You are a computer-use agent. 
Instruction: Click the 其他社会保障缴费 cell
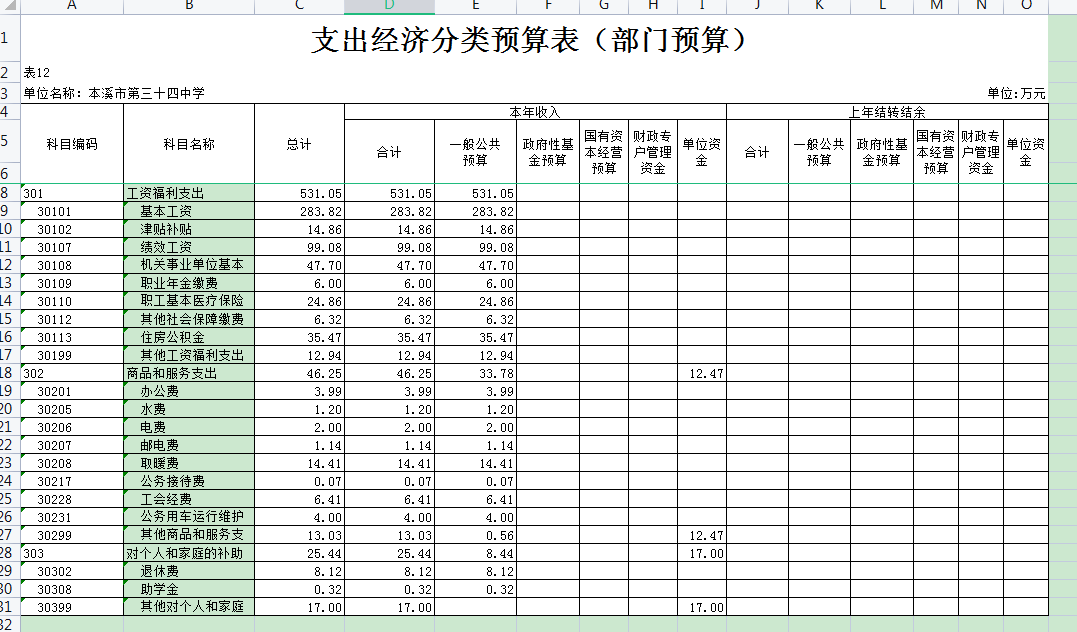click(x=189, y=319)
